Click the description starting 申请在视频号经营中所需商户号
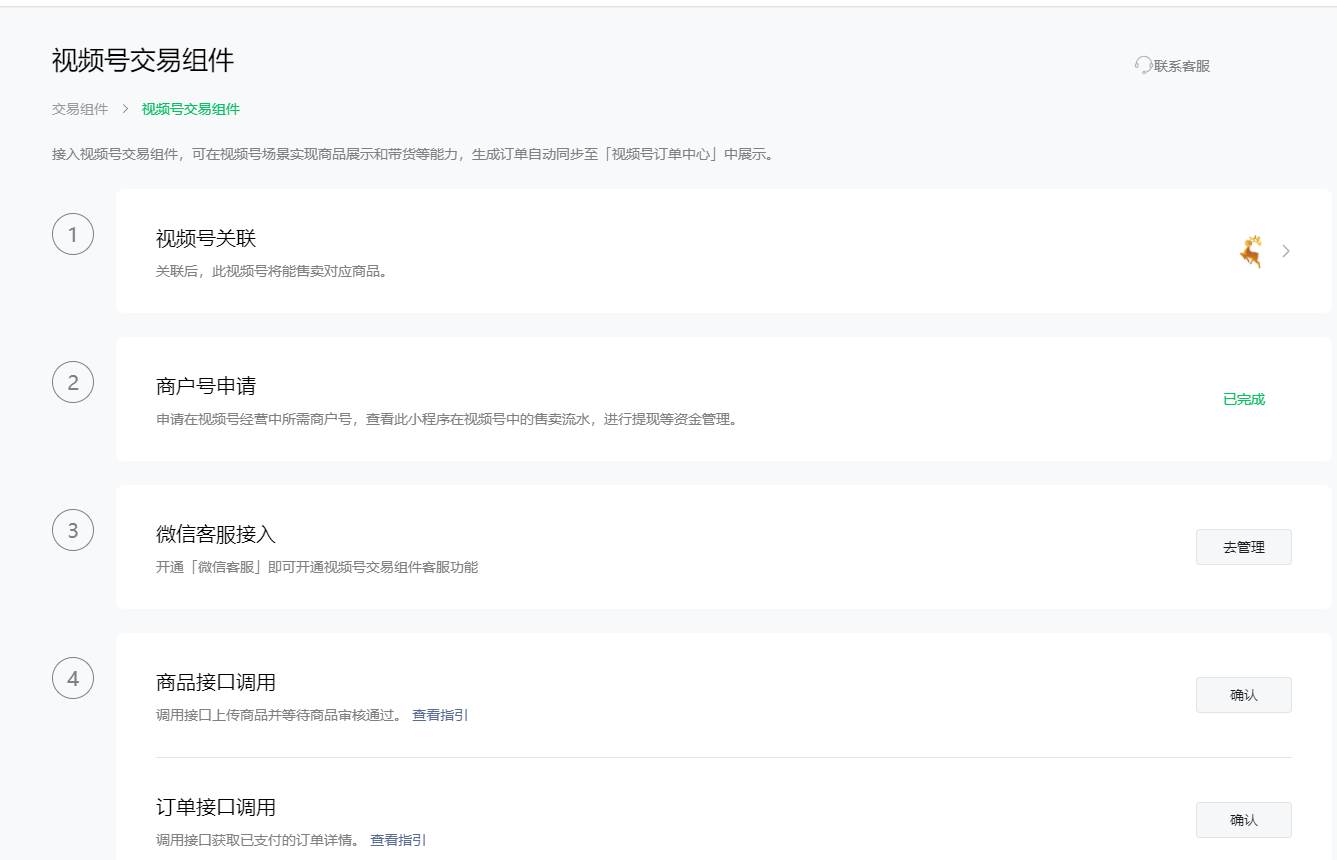The image size is (1337, 860). tap(449, 419)
